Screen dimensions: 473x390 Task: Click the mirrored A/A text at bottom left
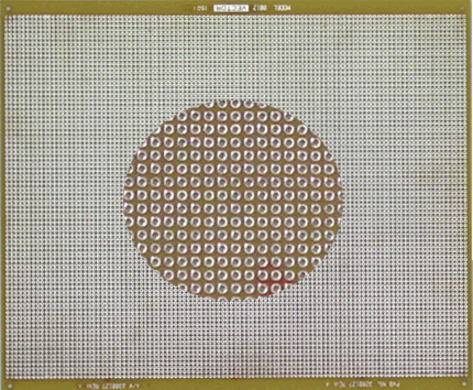click(135, 385)
